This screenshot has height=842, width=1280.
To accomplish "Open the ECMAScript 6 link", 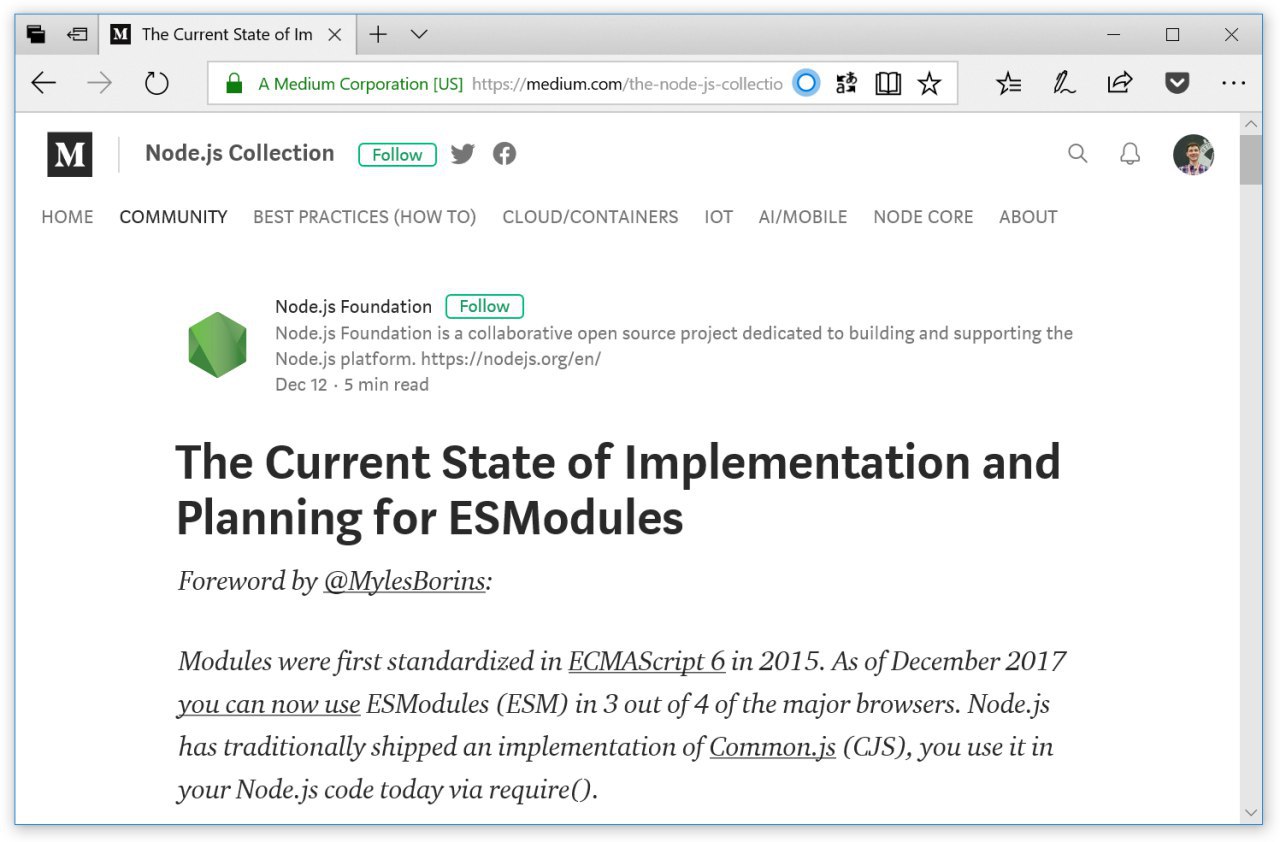I will [x=647, y=662].
